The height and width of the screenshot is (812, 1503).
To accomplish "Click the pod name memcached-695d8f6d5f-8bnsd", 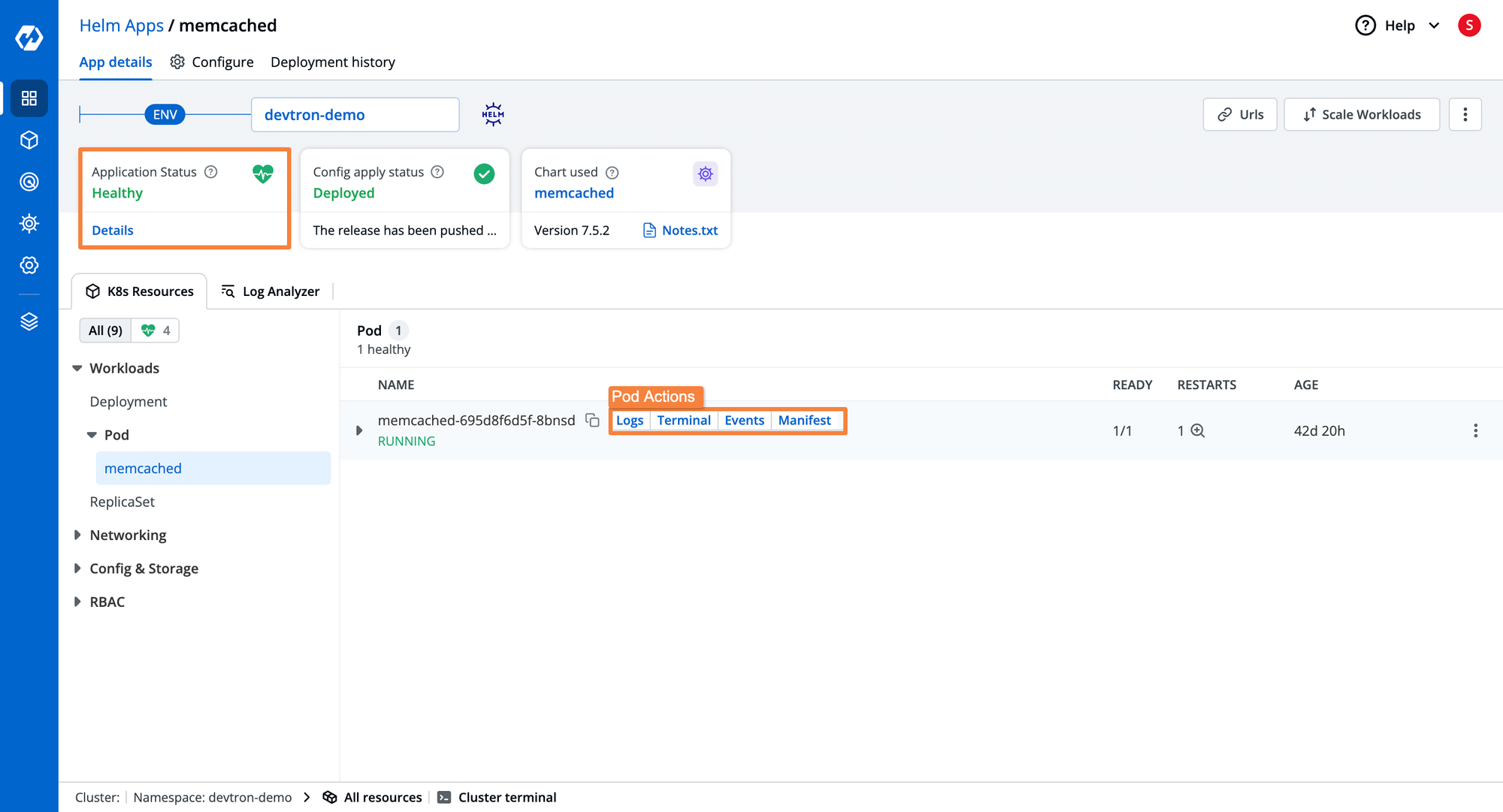I will click(476, 420).
